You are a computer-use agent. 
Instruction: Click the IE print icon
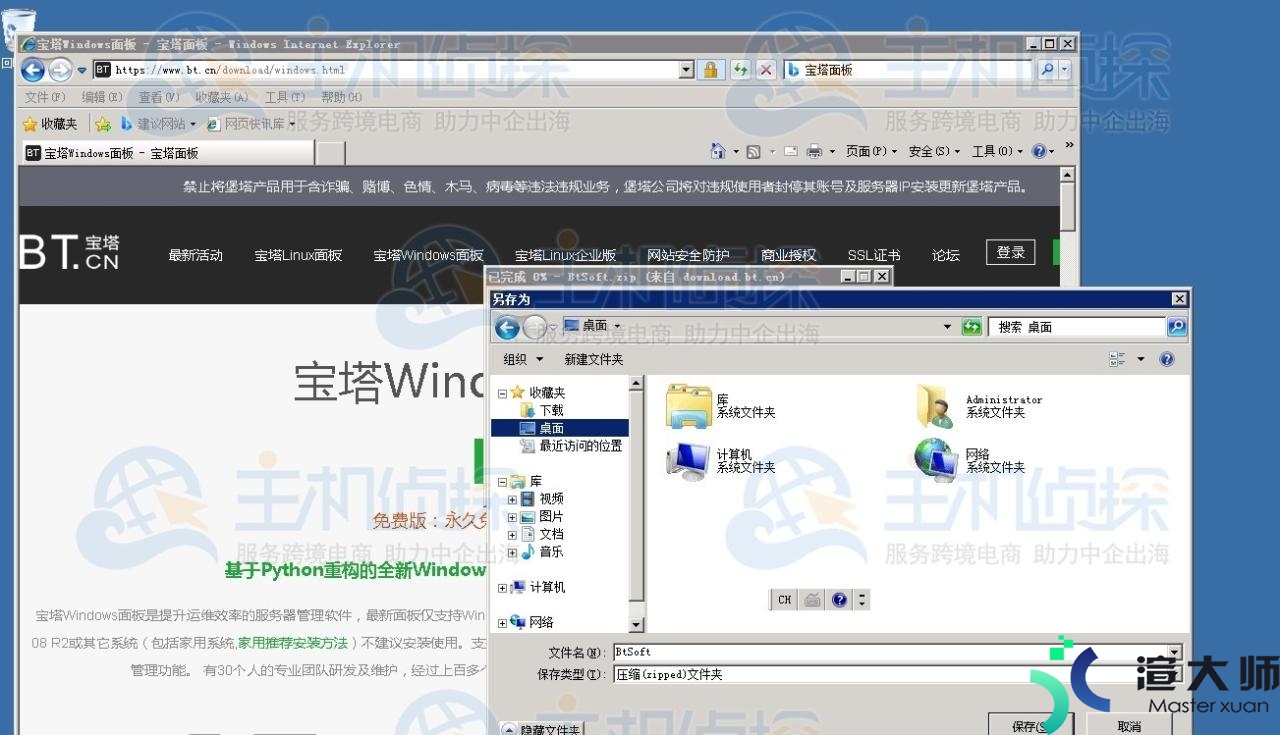(x=814, y=151)
